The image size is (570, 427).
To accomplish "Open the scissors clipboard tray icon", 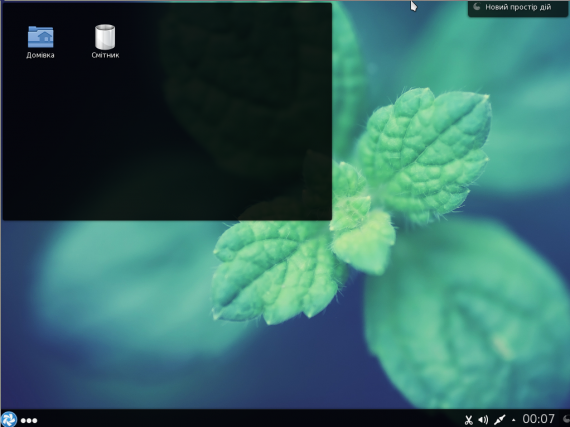I will [469, 420].
